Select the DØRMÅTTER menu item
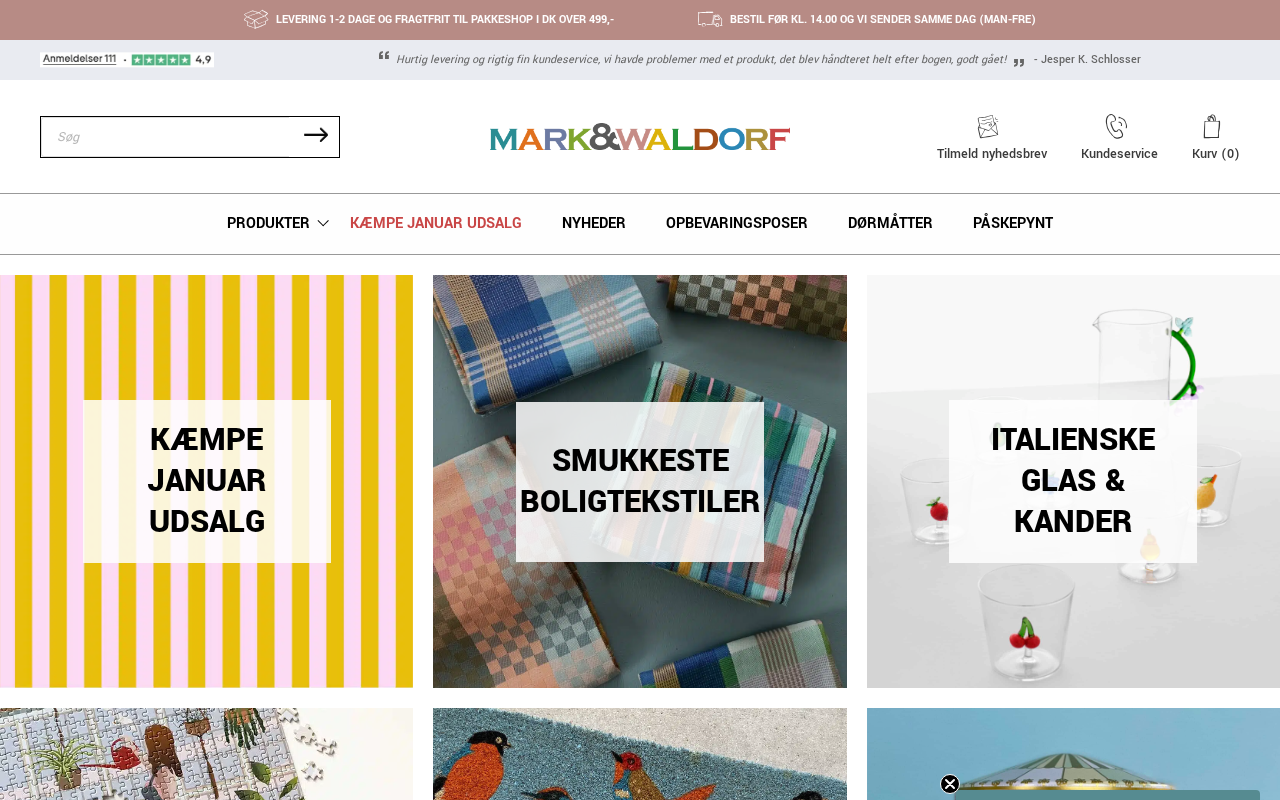The width and height of the screenshot is (1280, 800). coord(890,223)
